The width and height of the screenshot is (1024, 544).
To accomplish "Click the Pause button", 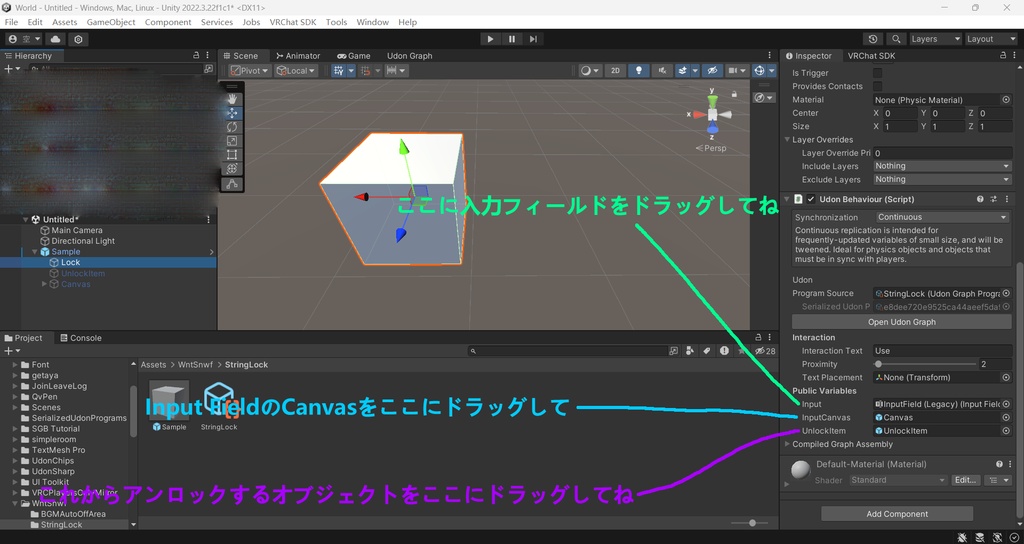I will (512, 39).
